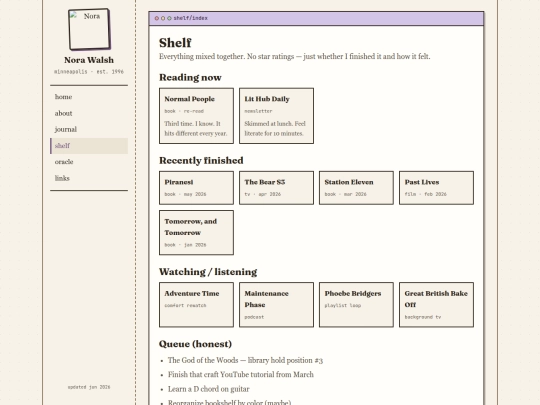Click The God of the Woods item
Viewport: 540px width, 405px height.
pos(245,360)
